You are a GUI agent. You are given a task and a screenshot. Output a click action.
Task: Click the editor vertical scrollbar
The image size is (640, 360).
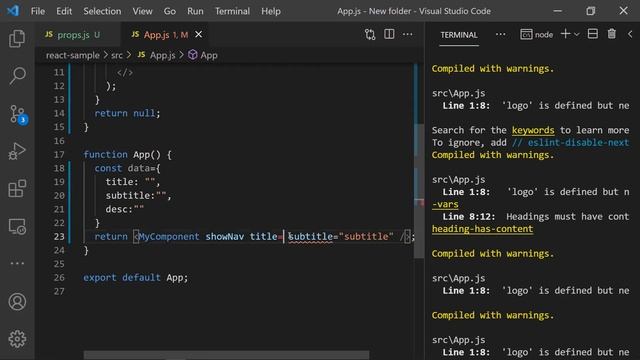tap(419, 190)
